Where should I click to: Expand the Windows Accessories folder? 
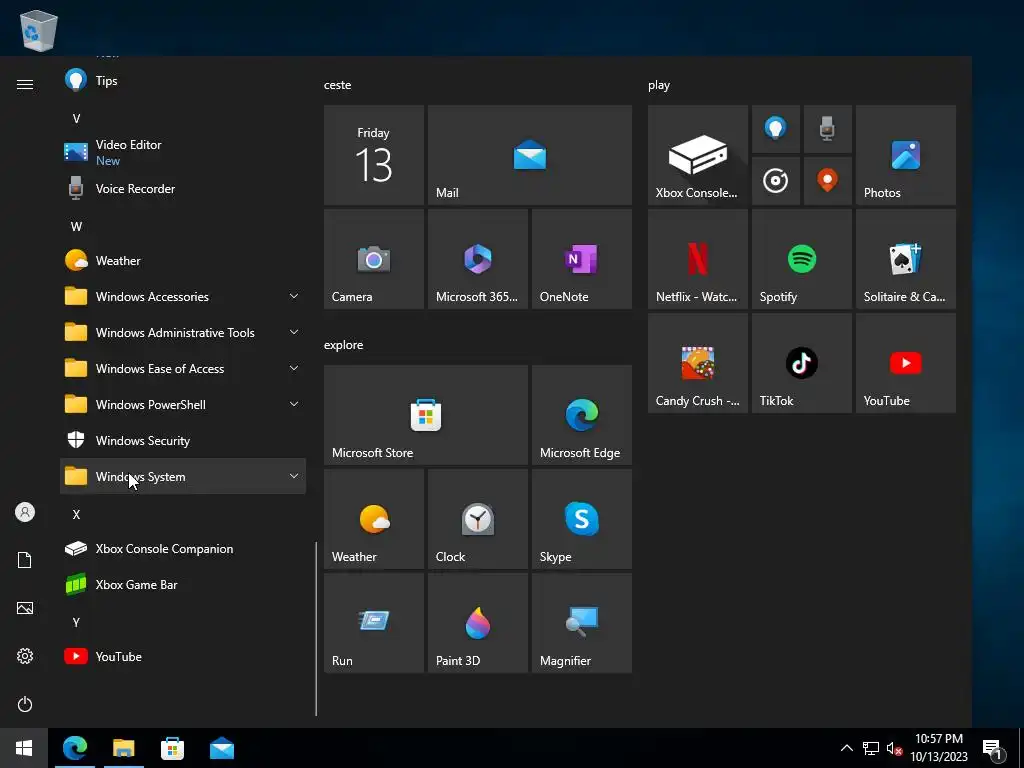(x=183, y=296)
